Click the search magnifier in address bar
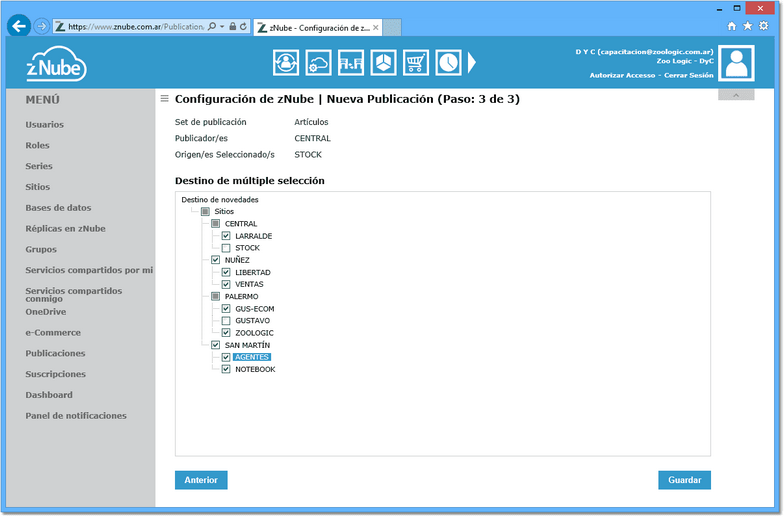The image size is (784, 517). (x=212, y=26)
